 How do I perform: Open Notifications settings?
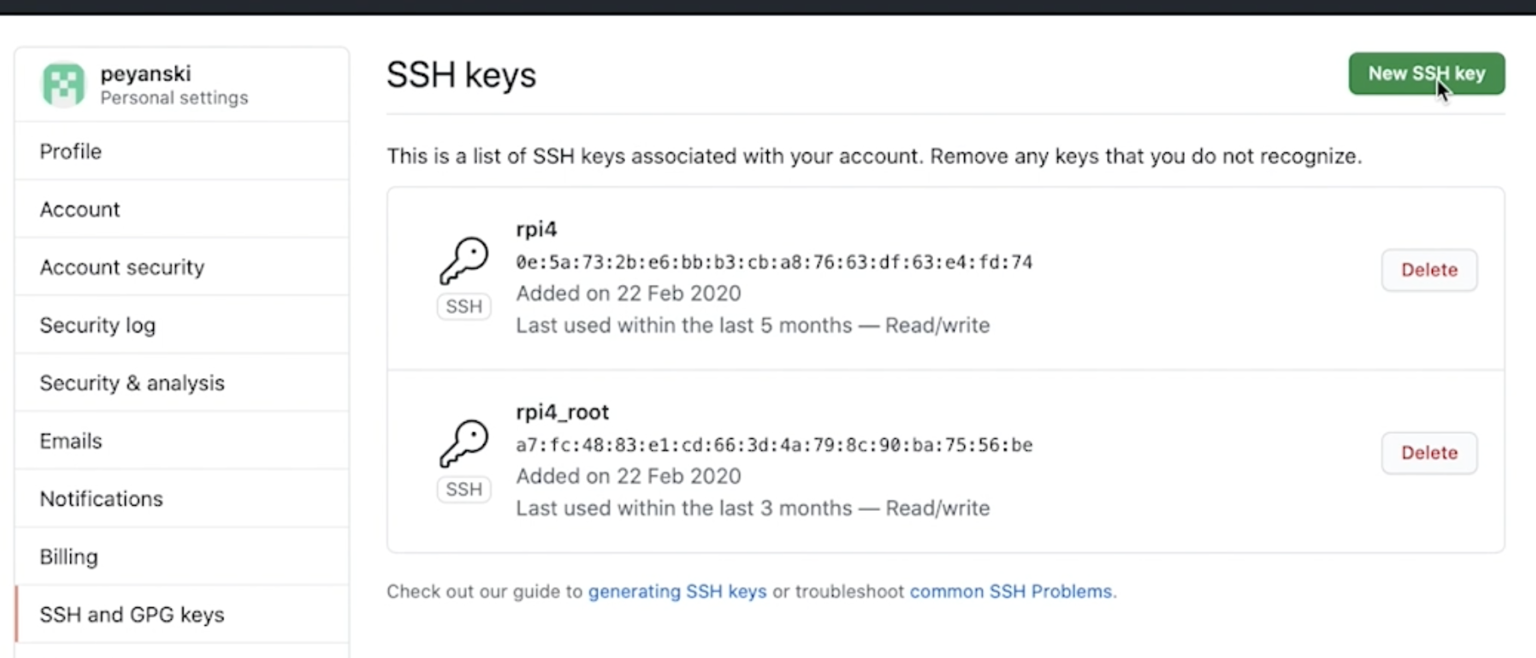point(101,498)
